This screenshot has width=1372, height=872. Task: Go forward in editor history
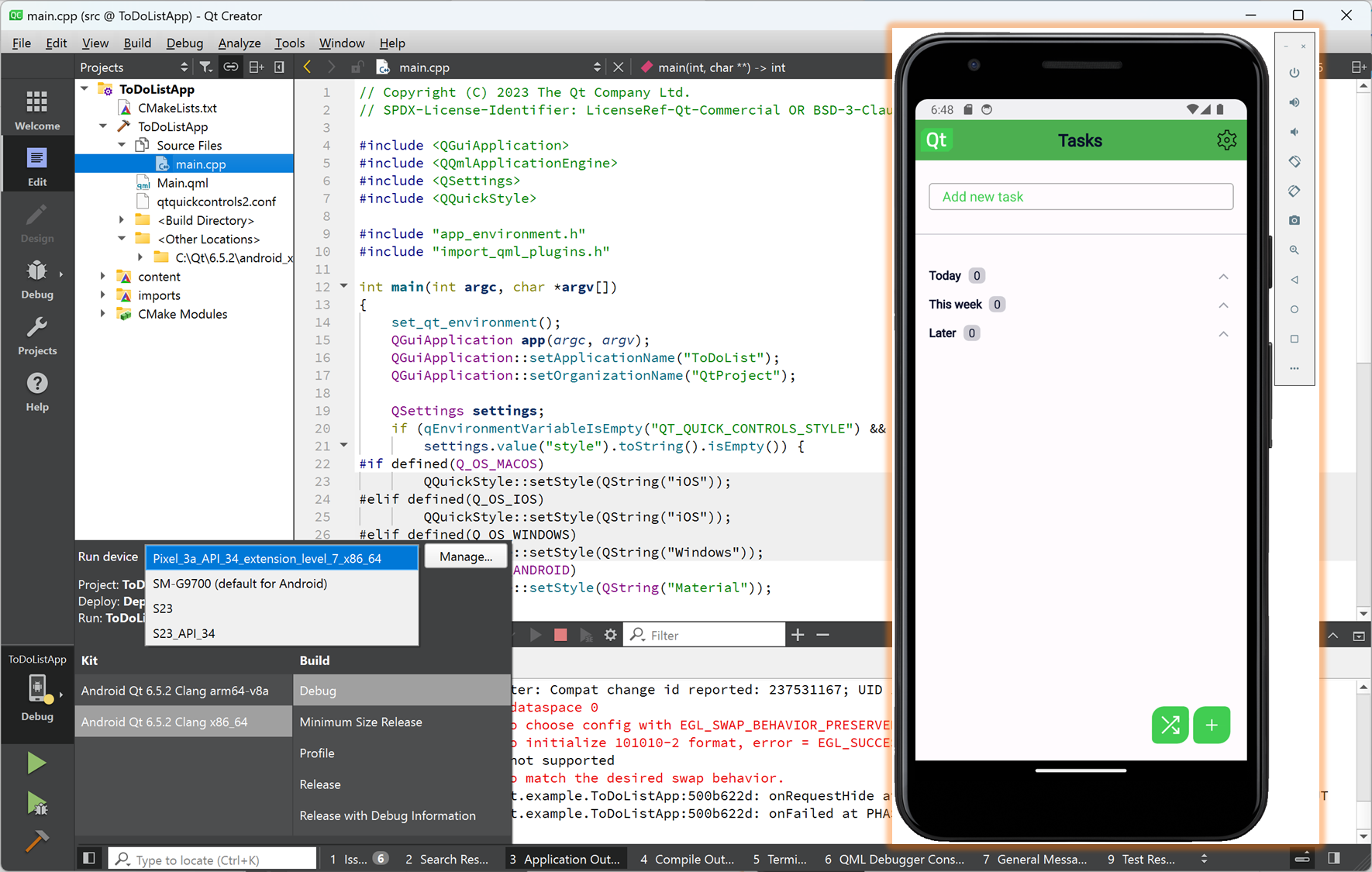pos(332,67)
